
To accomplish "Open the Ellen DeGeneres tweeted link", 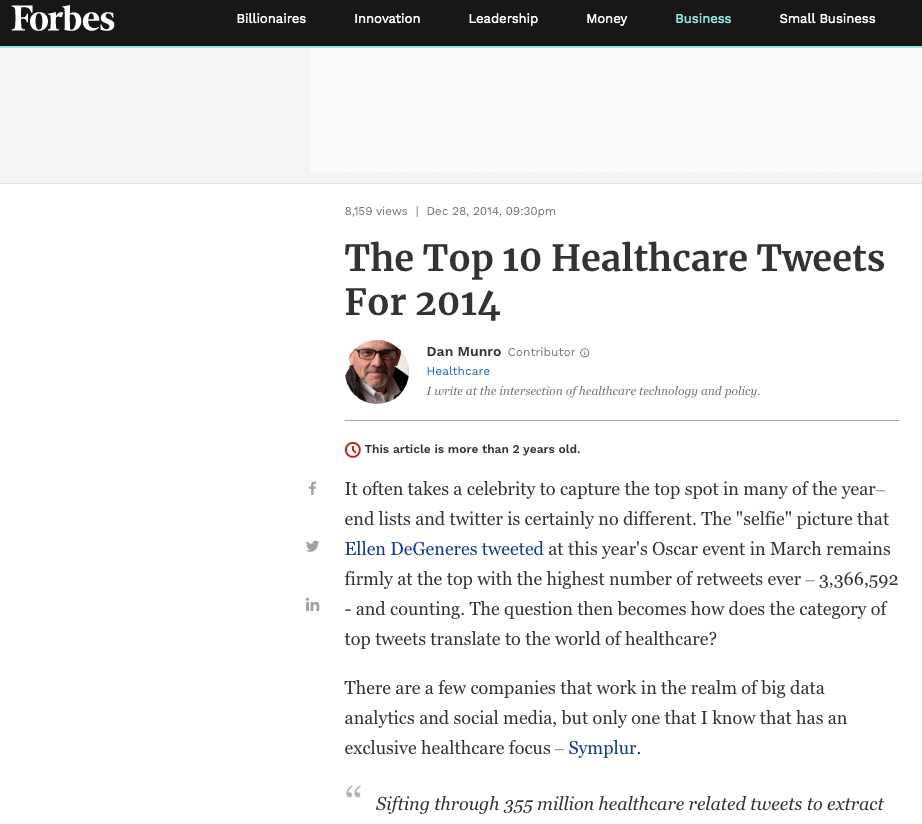I will [444, 549].
